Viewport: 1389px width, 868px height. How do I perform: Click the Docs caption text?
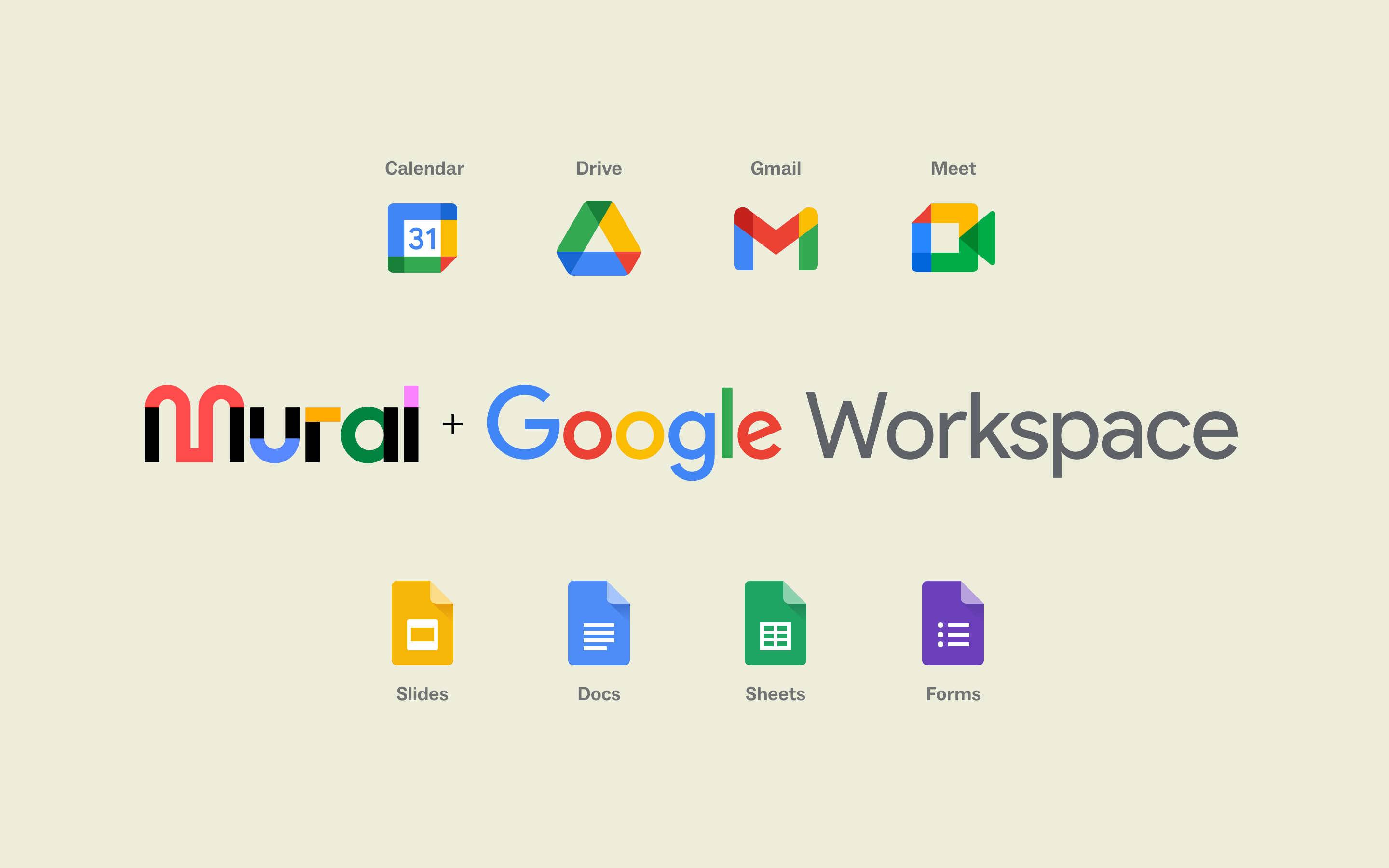pyautogui.click(x=599, y=693)
